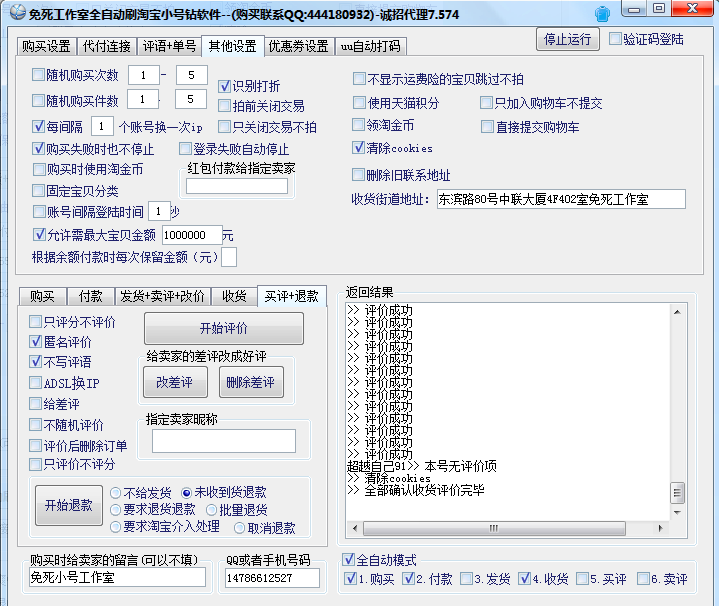The height and width of the screenshot is (606, 719).
Task: Click the 开始退款 button
Action: 69,505
